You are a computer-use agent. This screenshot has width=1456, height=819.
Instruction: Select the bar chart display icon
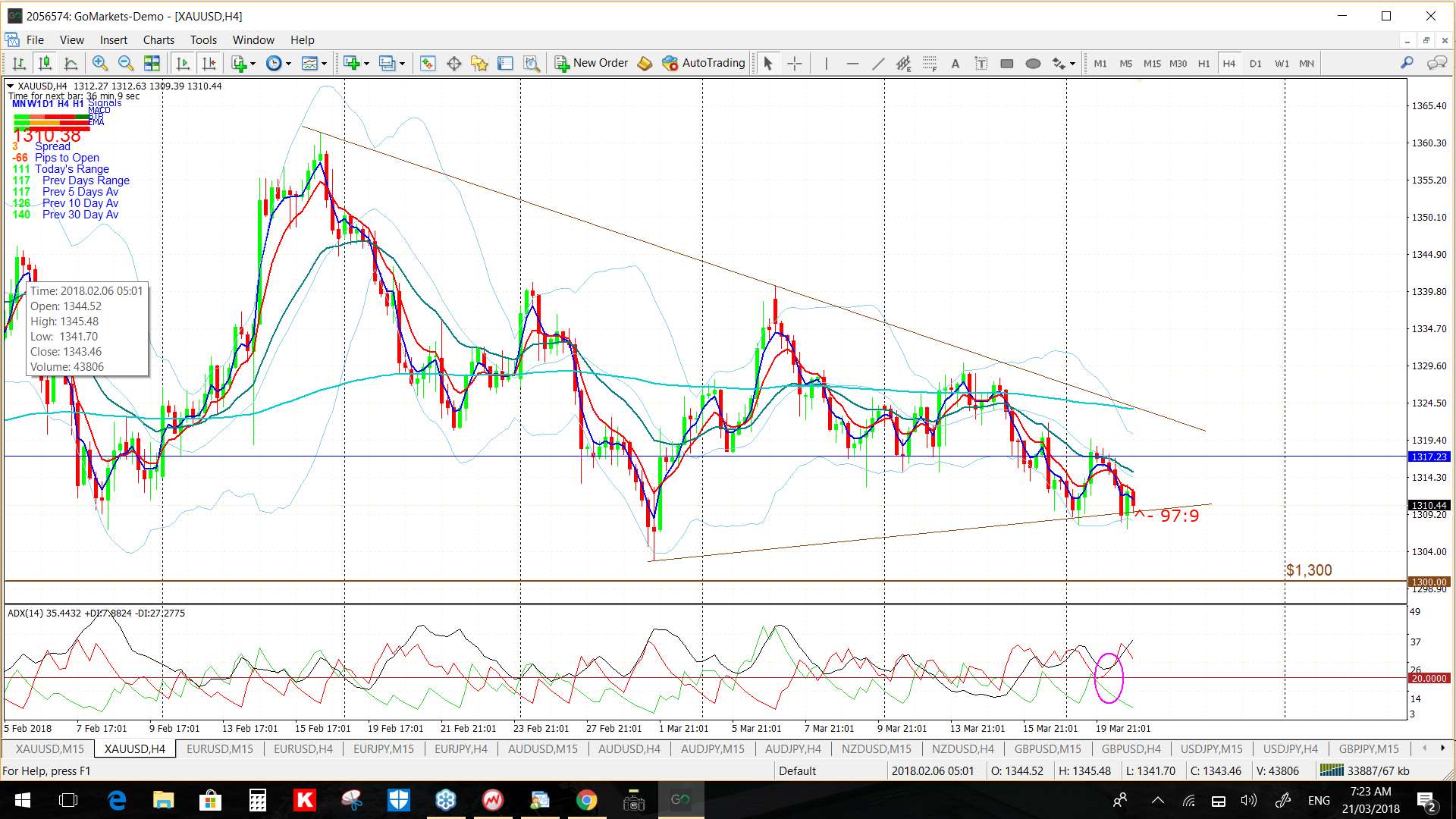(x=19, y=64)
